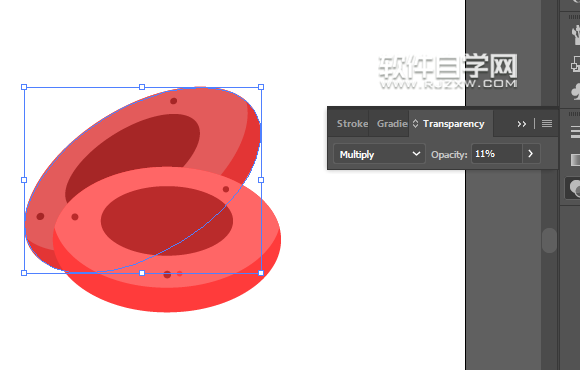Viewport: 580px width, 370px height.
Task: Open the Brushes panel icon in dock
Action: pyautogui.click(x=576, y=34)
